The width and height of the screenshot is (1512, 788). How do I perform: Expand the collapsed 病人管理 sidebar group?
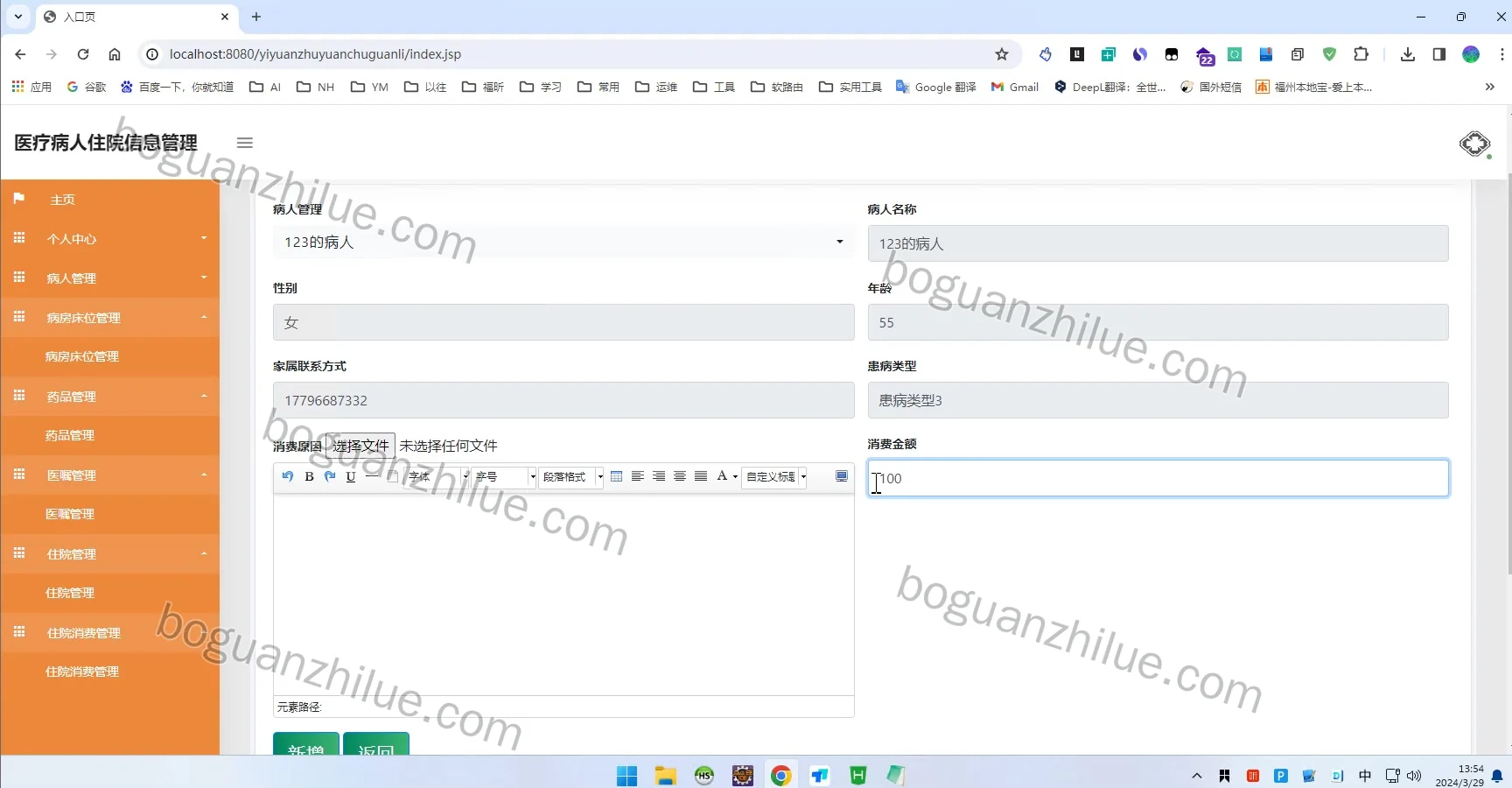coord(110,278)
